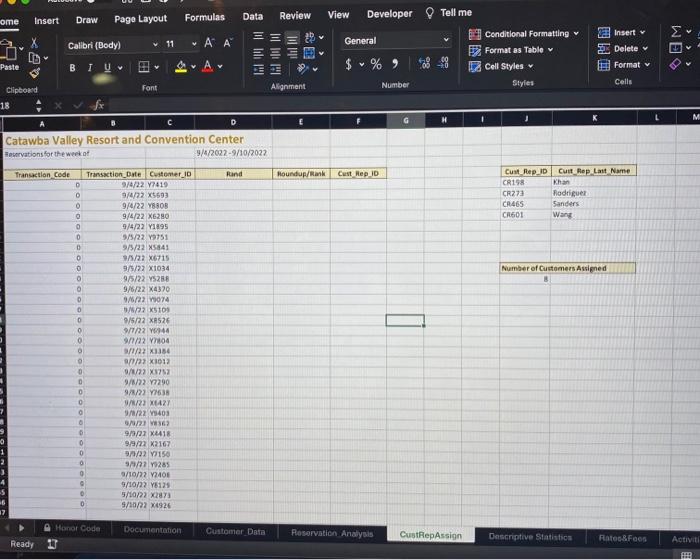700x560 pixels.
Task: Open the Insert ribbon tab
Action: pyautogui.click(x=46, y=21)
